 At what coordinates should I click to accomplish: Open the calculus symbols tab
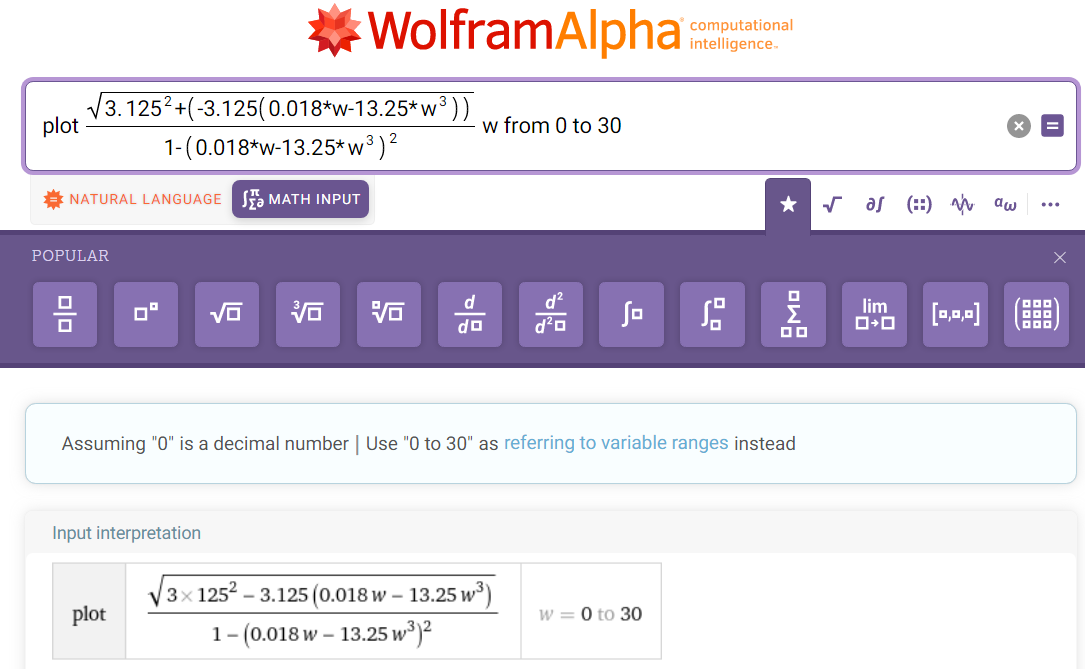point(875,205)
